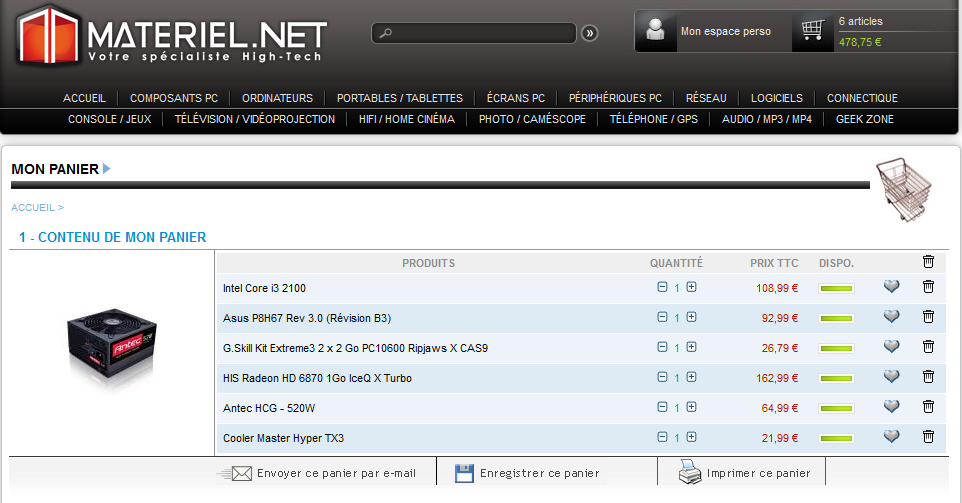Increase quantity of G.Skill Kit Extreme3

pyautogui.click(x=691, y=348)
